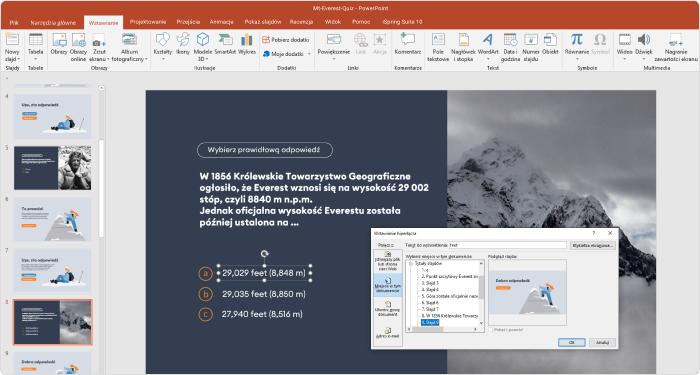Viewport: 700px width, 375px height.
Task: Select slide 4 thumbnail in panel
Action: click(53, 116)
